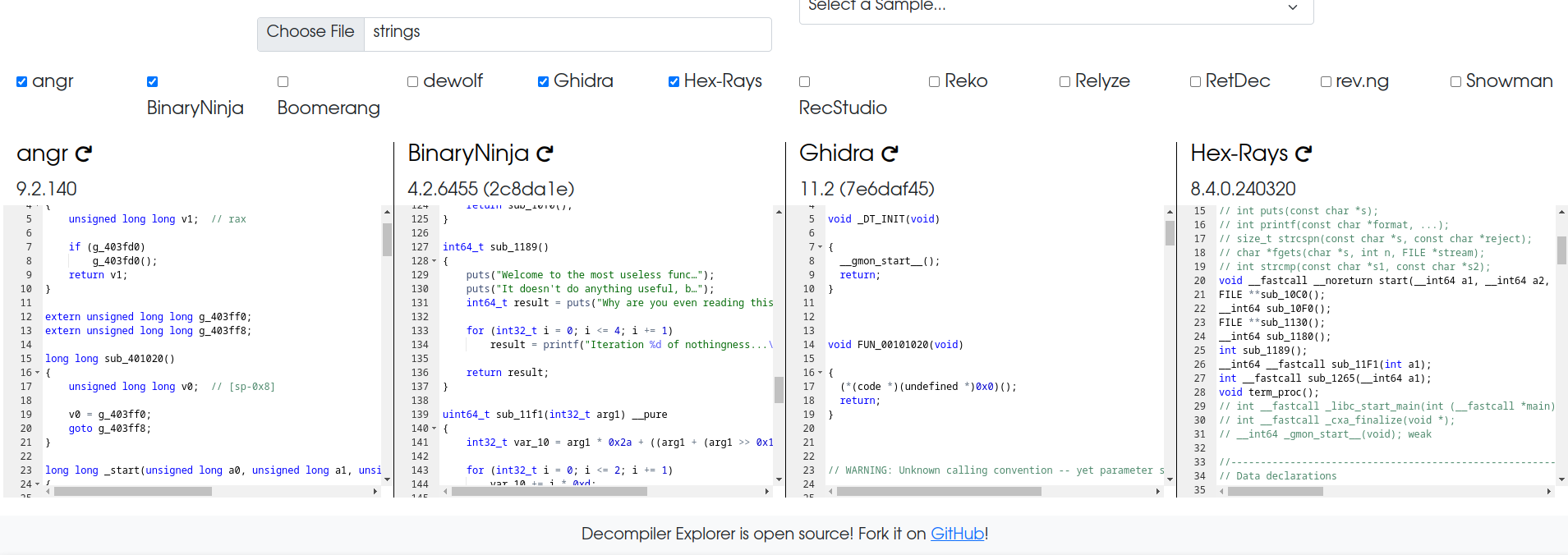This screenshot has width=1568, height=555.
Task: Click 'void _DT_INIT(void)' in Ghidra code
Action: click(x=884, y=219)
